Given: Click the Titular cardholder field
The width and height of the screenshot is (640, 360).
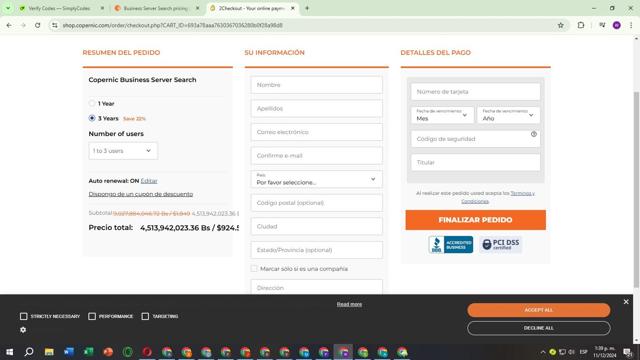Looking at the screenshot, I should [x=476, y=162].
